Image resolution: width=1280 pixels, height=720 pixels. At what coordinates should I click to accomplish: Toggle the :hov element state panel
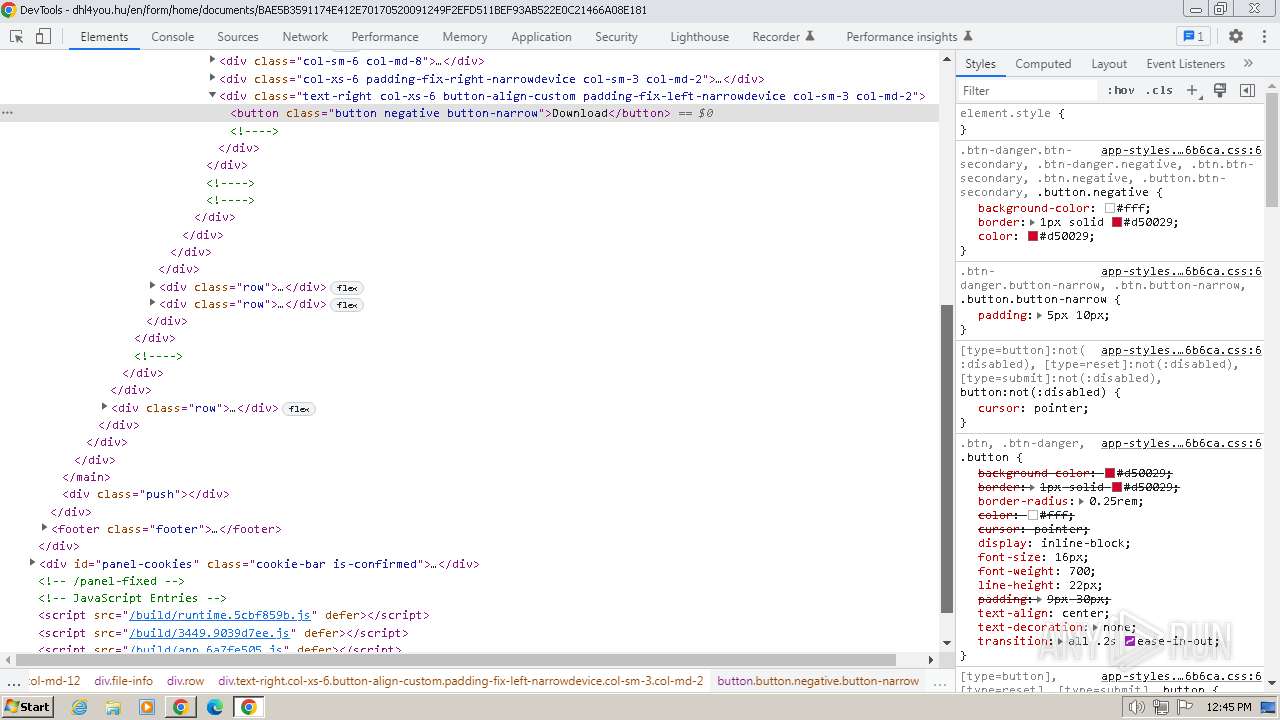pos(1121,90)
